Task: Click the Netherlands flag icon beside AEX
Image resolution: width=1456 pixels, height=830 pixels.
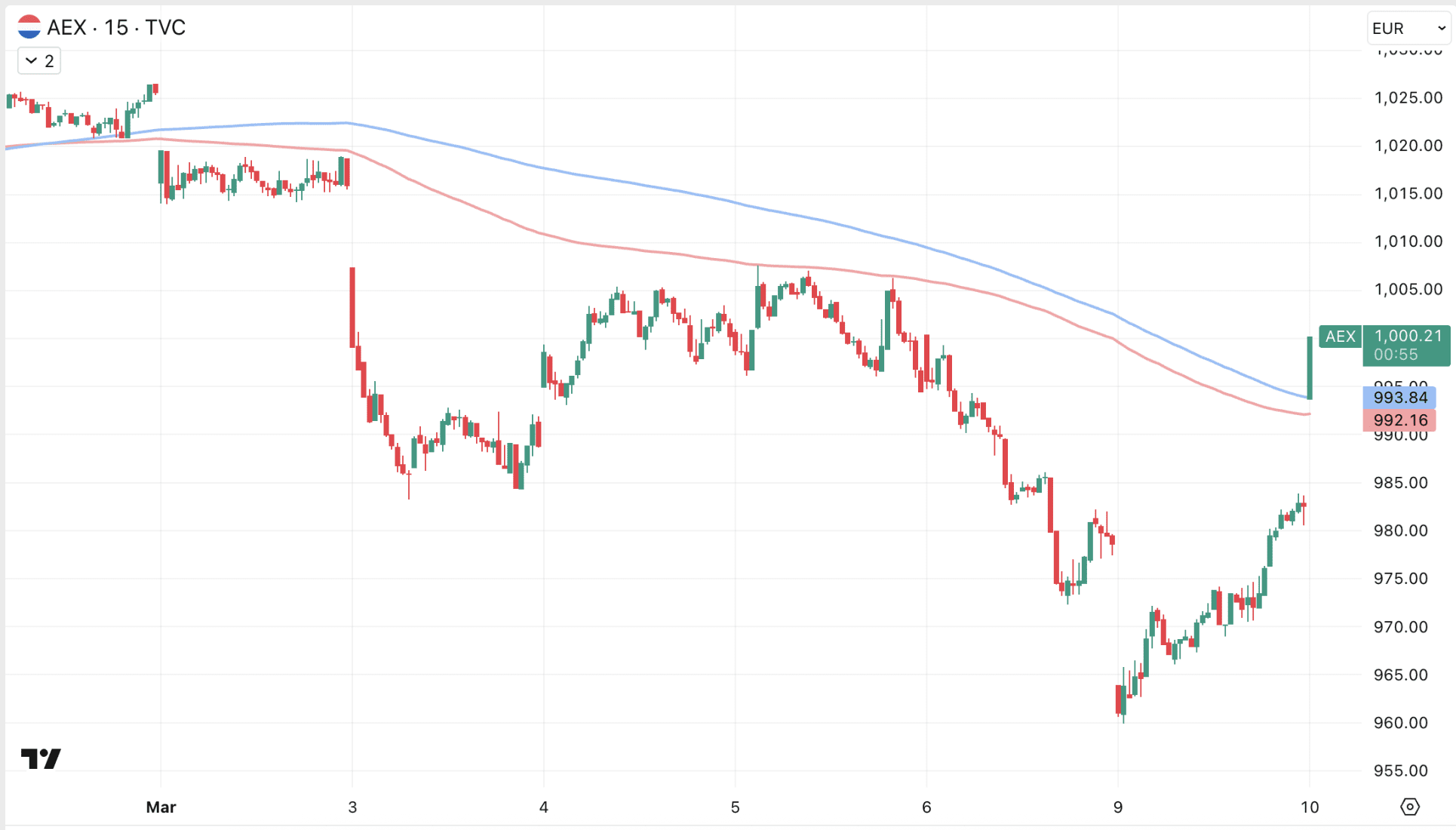Action: (x=29, y=27)
